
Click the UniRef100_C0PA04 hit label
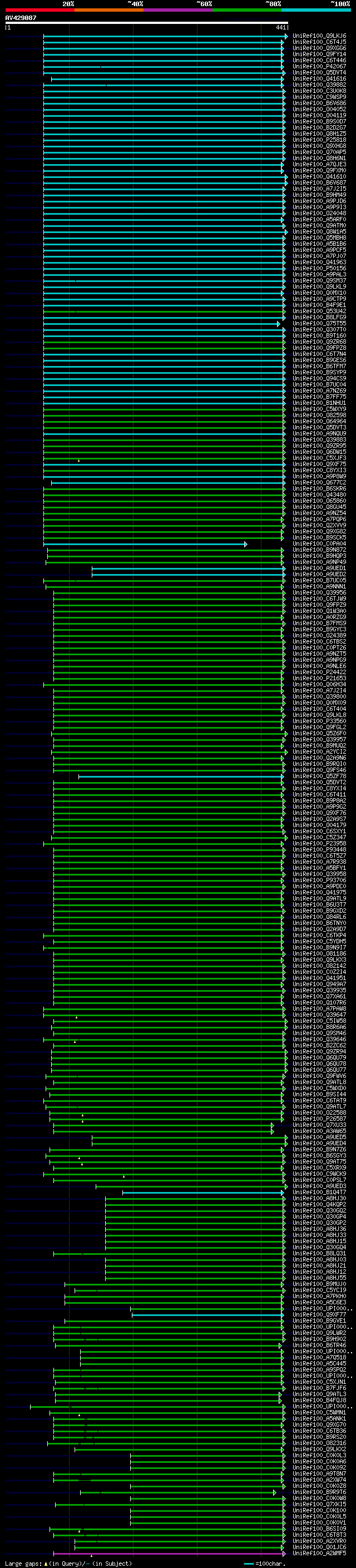[x=319, y=543]
